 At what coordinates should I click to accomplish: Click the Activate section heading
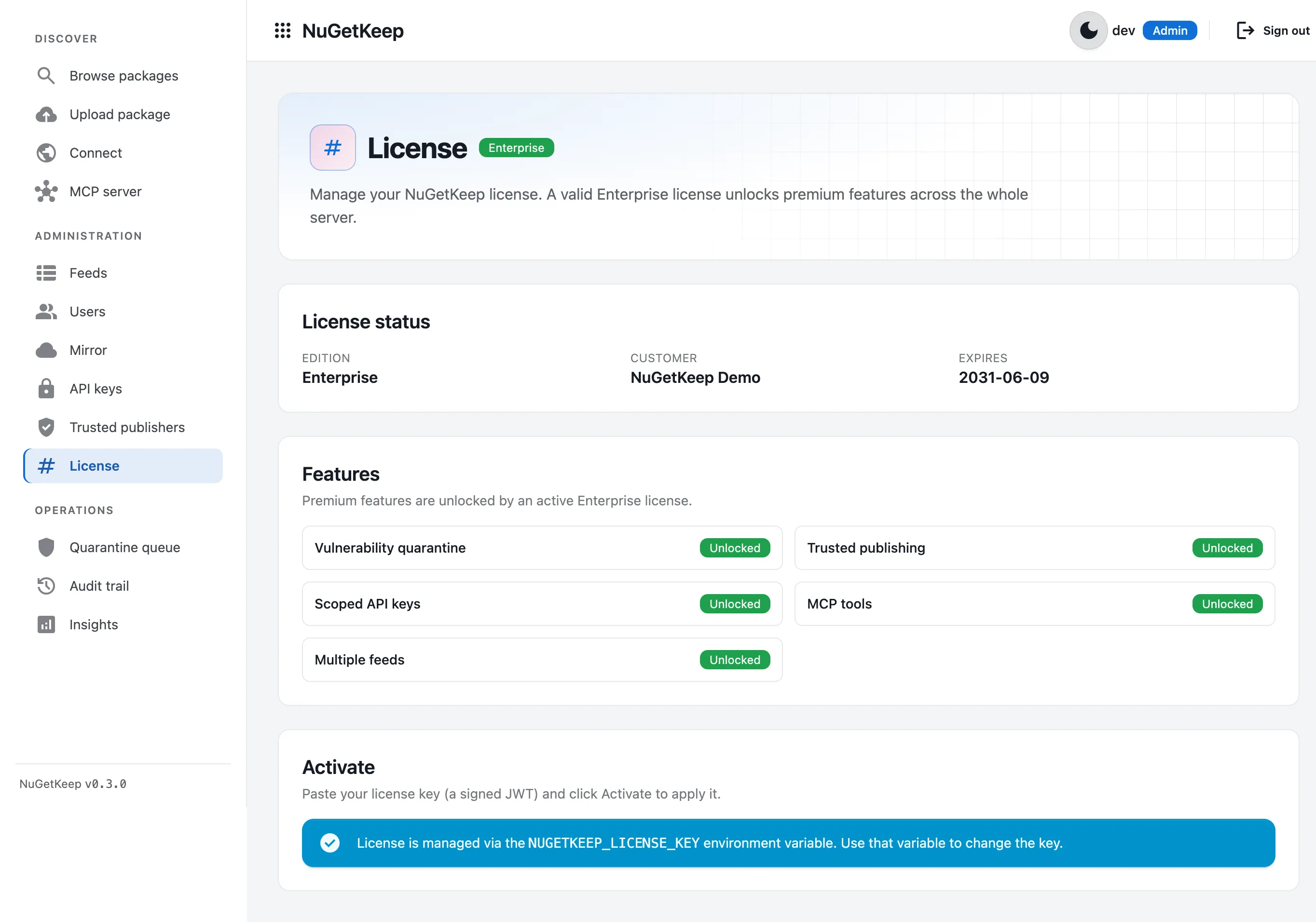pos(338,767)
